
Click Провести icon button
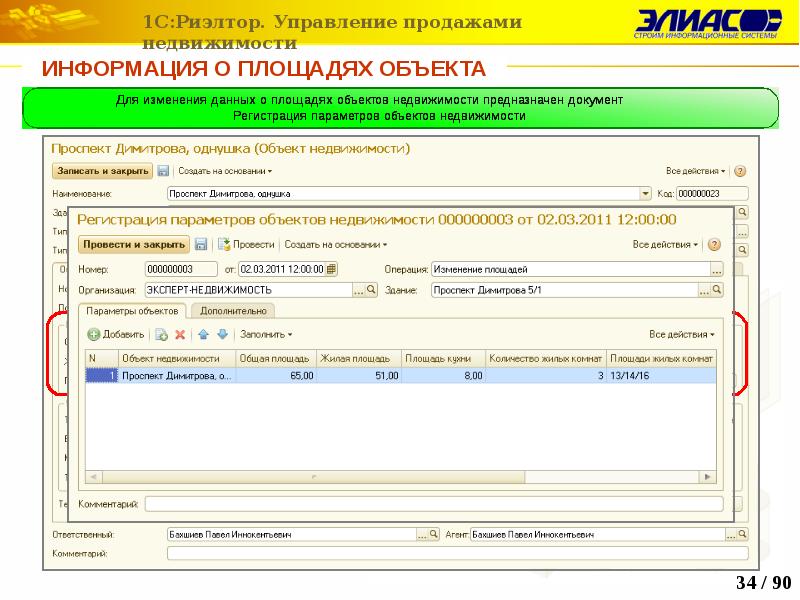pos(246,244)
